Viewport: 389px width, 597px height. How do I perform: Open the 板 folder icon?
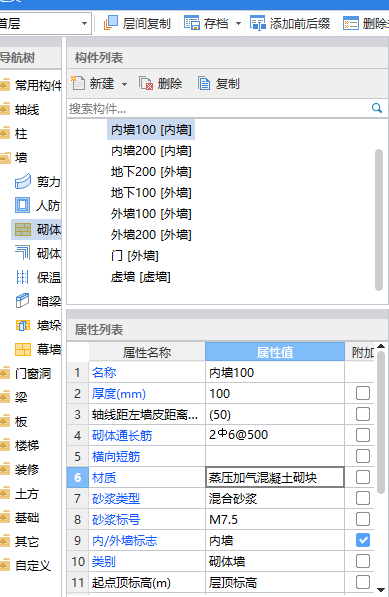coord(5,421)
